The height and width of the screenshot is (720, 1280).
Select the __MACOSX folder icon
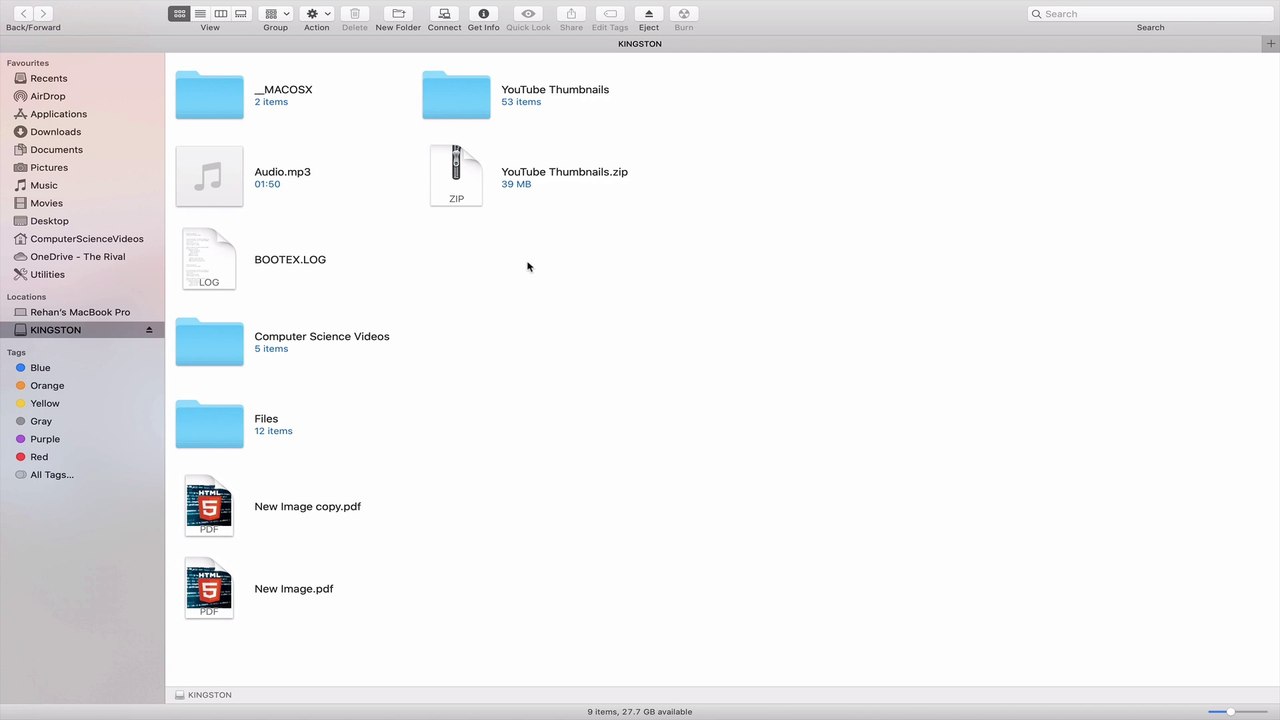(x=209, y=95)
